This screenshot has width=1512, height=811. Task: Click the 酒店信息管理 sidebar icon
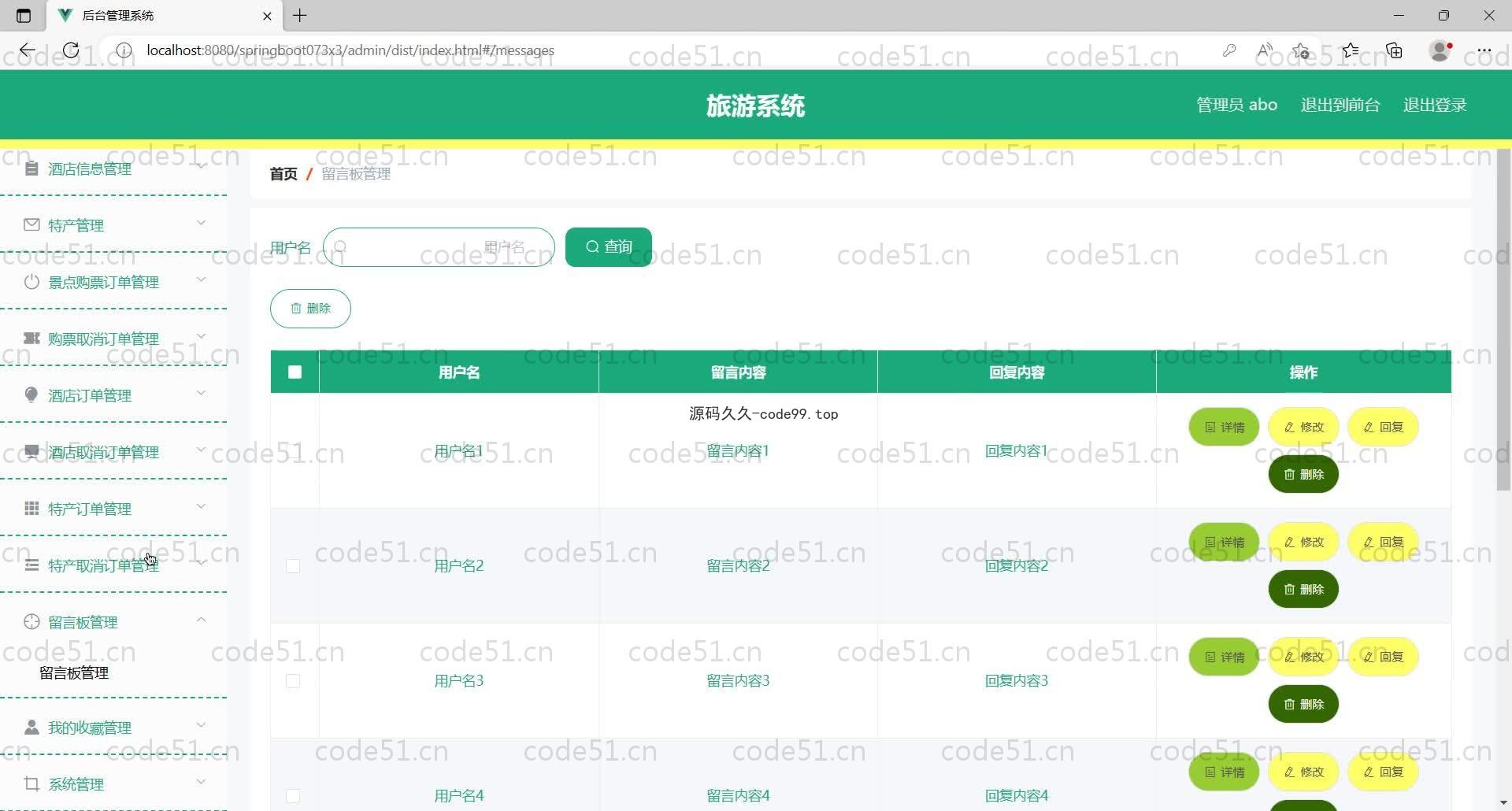(x=31, y=168)
